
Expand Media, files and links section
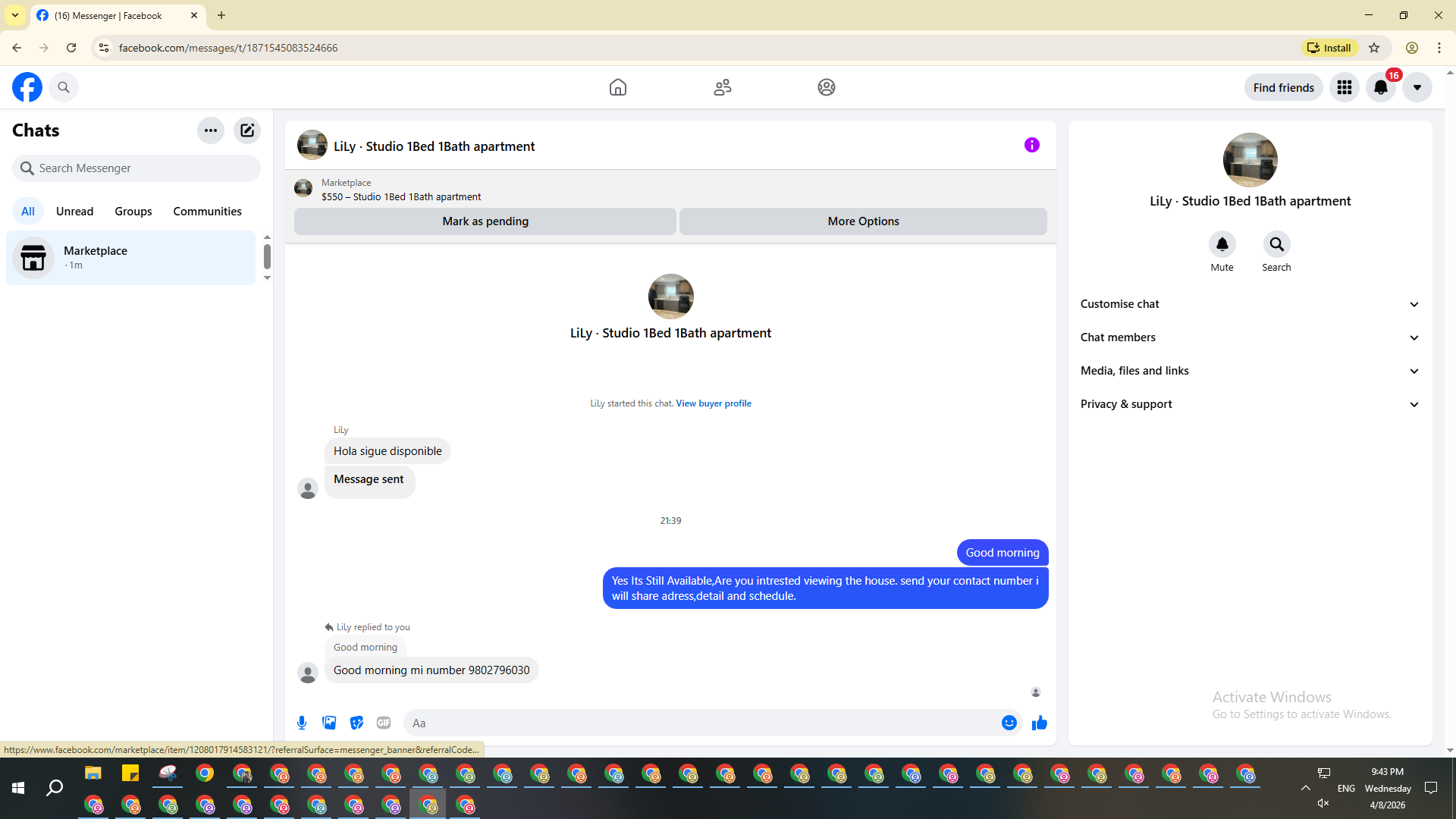tap(1250, 371)
